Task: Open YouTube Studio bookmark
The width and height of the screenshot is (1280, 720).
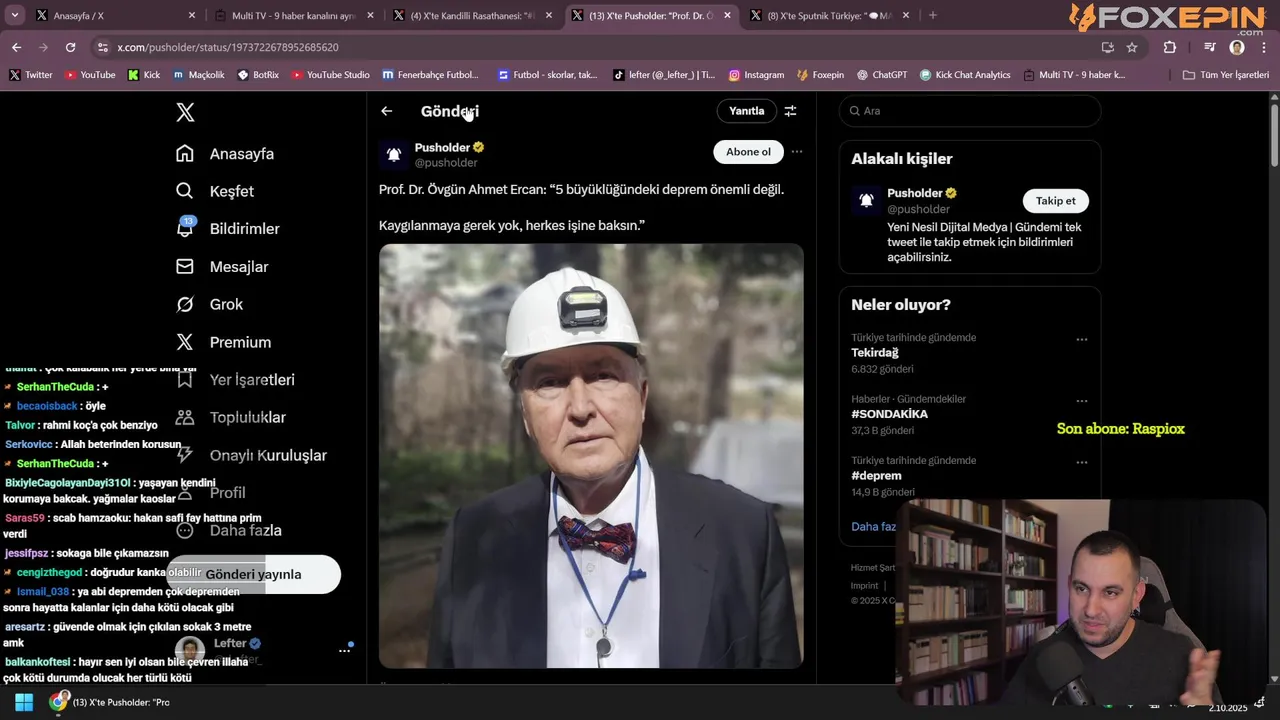Action: coord(330,75)
